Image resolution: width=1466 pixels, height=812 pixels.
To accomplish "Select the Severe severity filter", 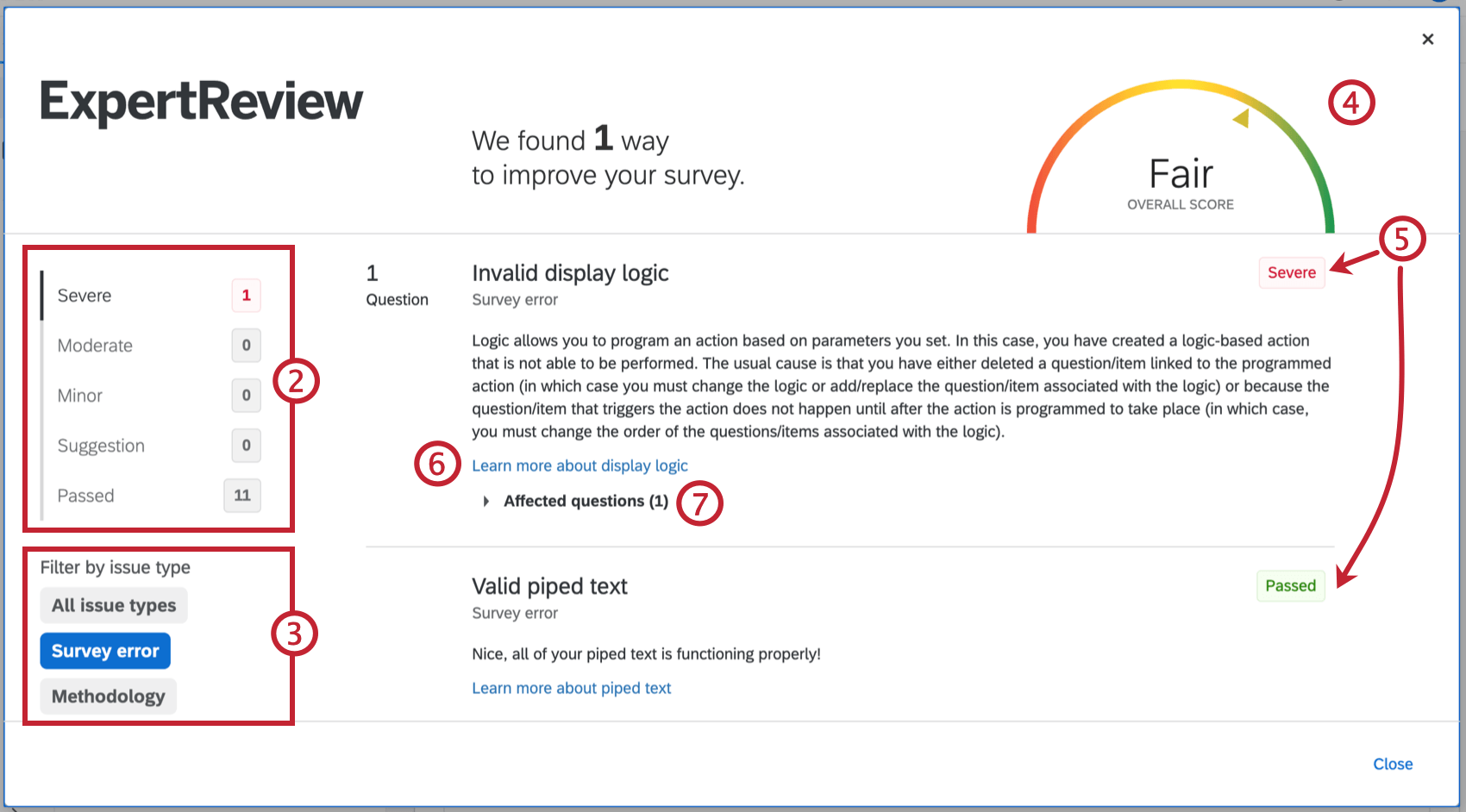I will pyautogui.click(x=84, y=296).
